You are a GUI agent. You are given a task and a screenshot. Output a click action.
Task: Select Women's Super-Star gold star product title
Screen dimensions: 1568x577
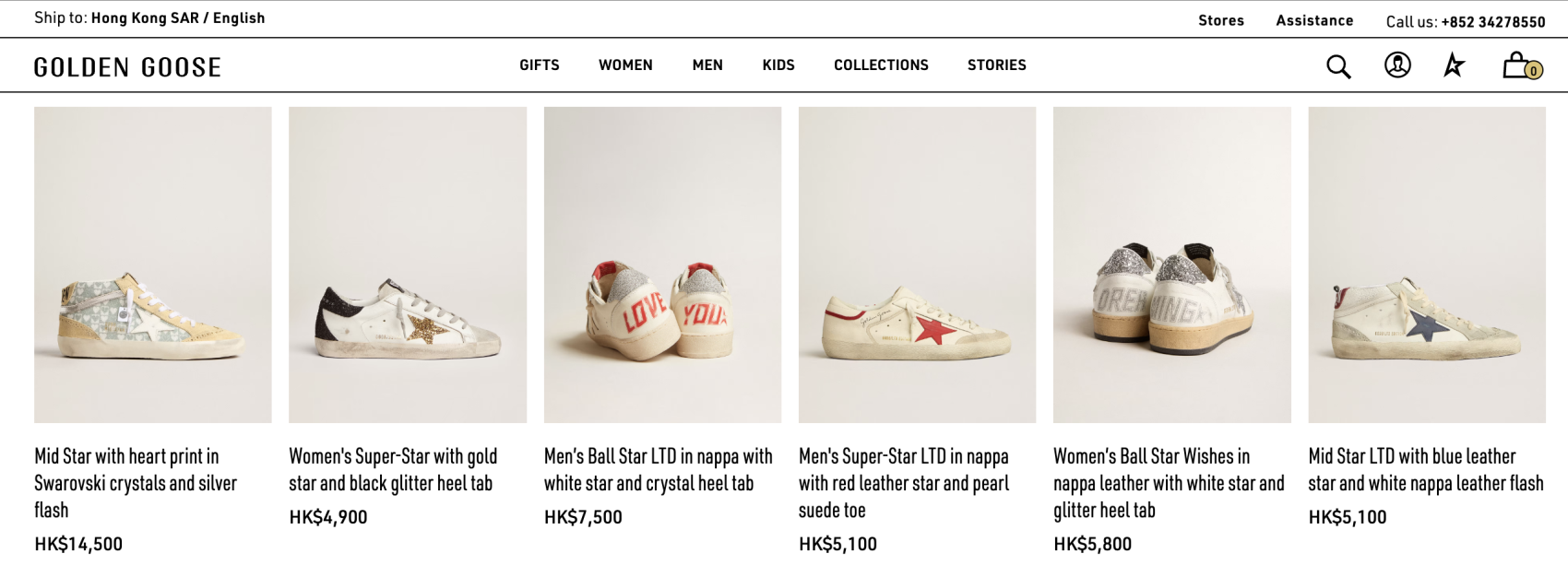[x=393, y=469]
